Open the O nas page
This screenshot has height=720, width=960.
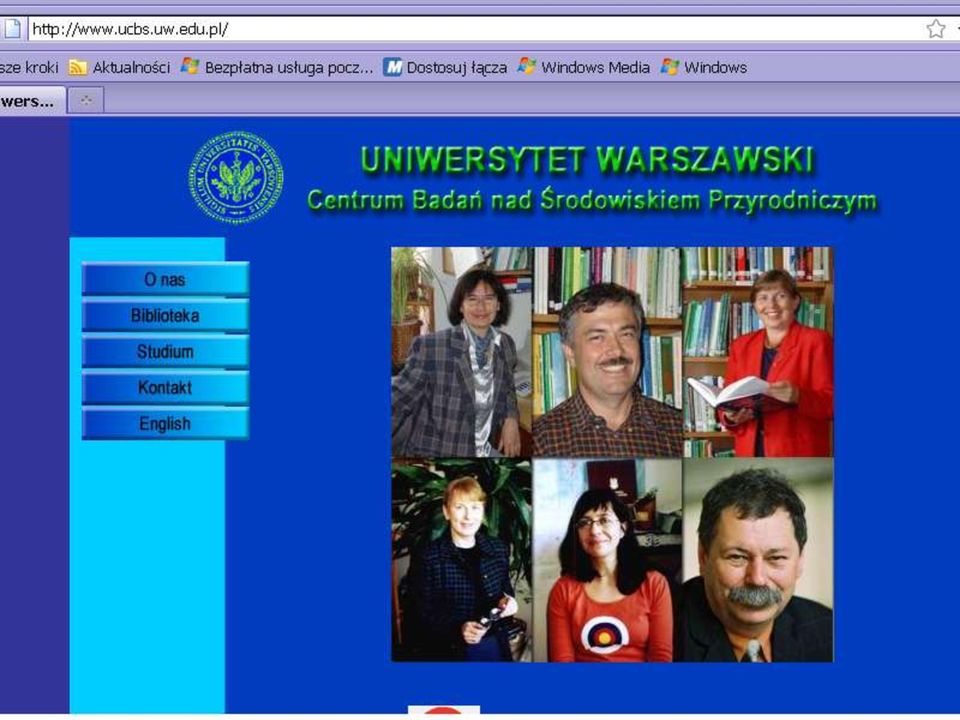click(165, 280)
